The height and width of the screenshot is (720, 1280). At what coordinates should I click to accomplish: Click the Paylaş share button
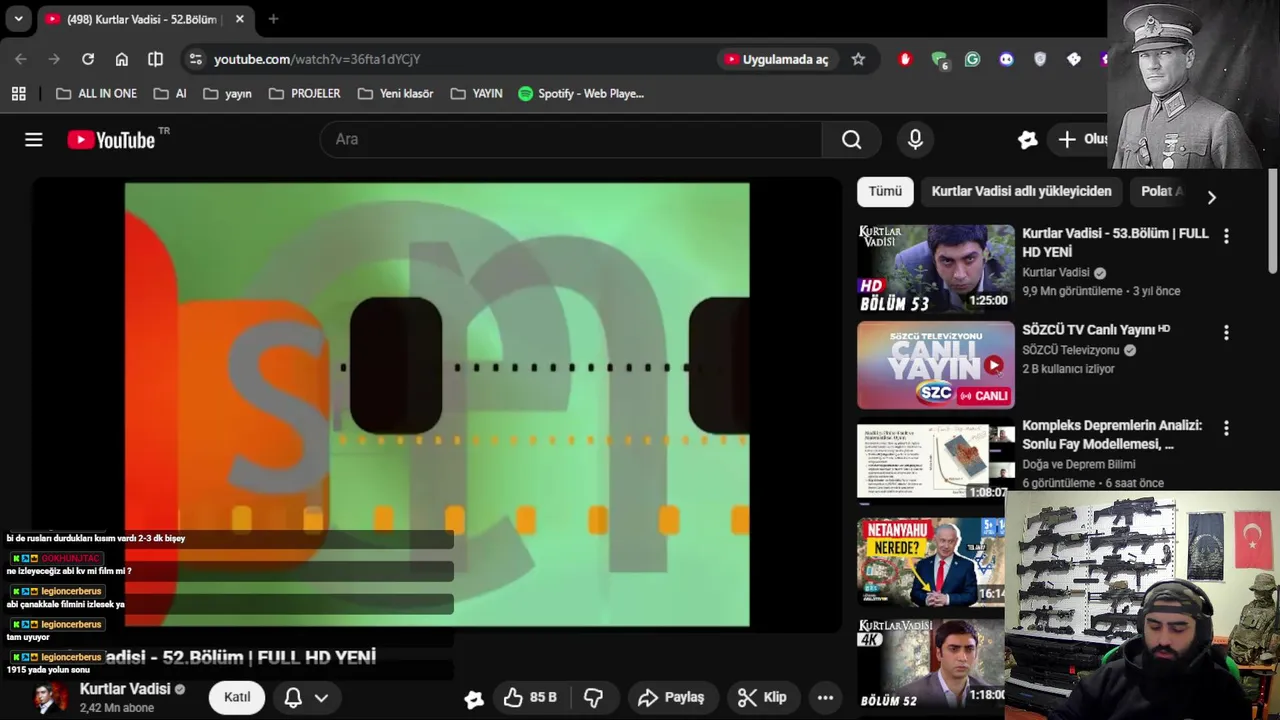pyautogui.click(x=671, y=698)
